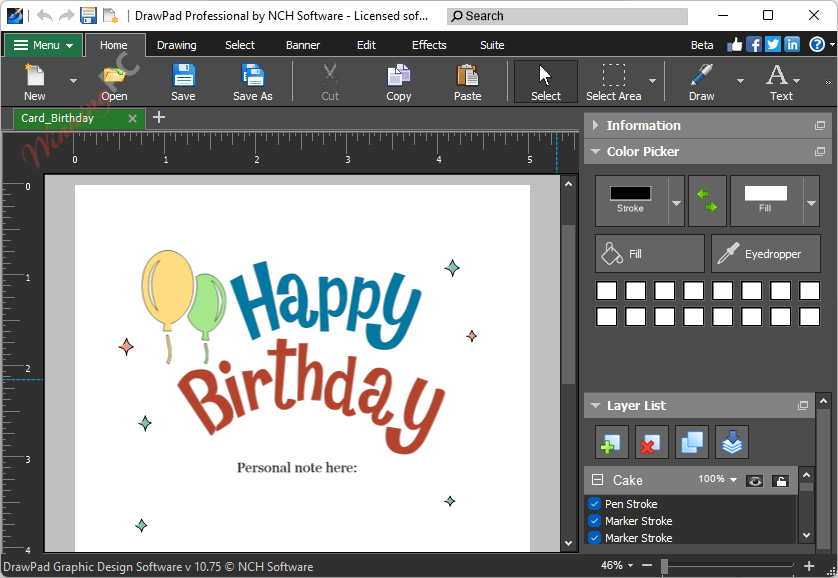This screenshot has width=838, height=578.
Task: Switch to the Drawing tab
Action: (177, 45)
